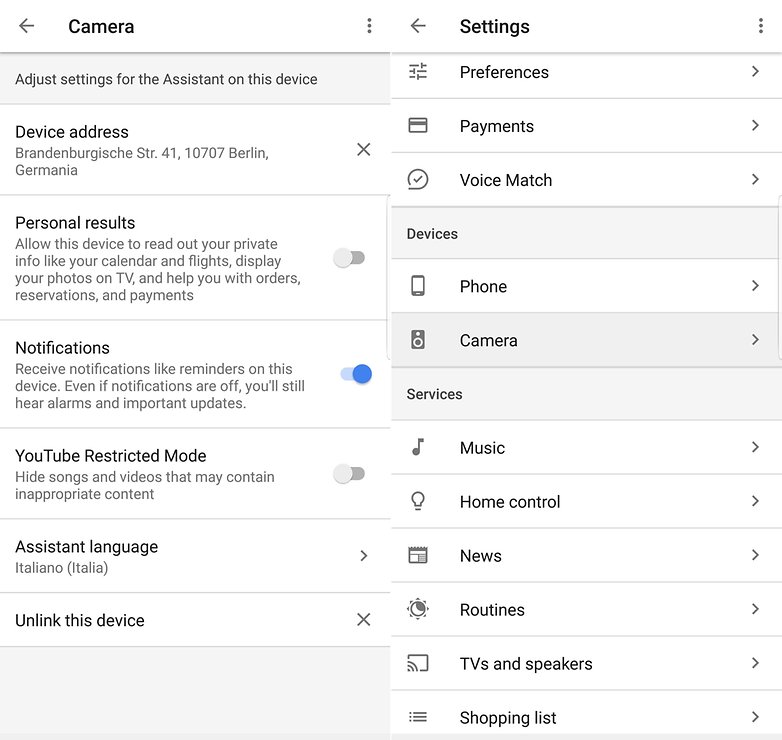Click the chevron on Camera row

pos(755,340)
